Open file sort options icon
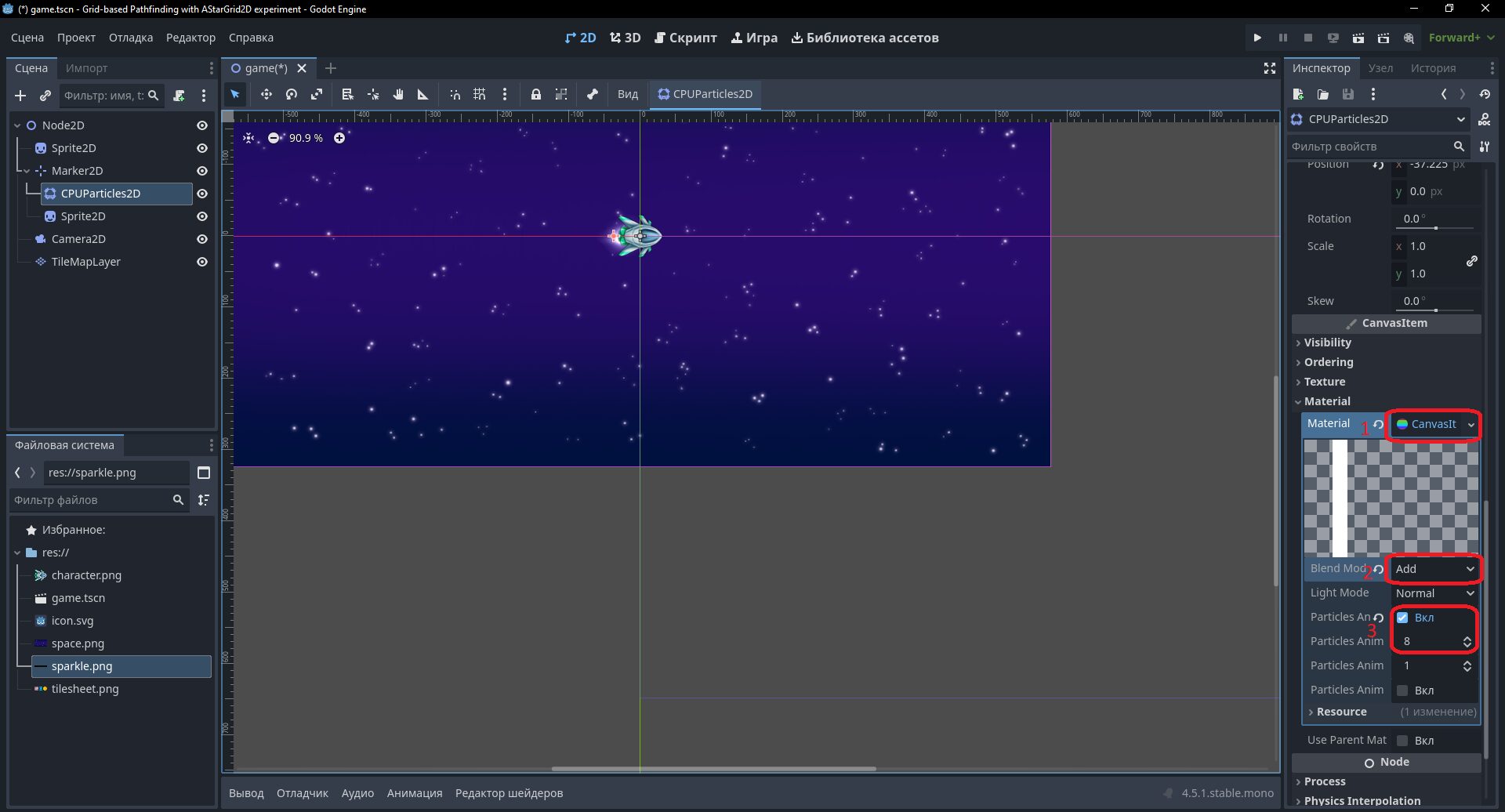Viewport: 1505px width, 812px height. 204,500
